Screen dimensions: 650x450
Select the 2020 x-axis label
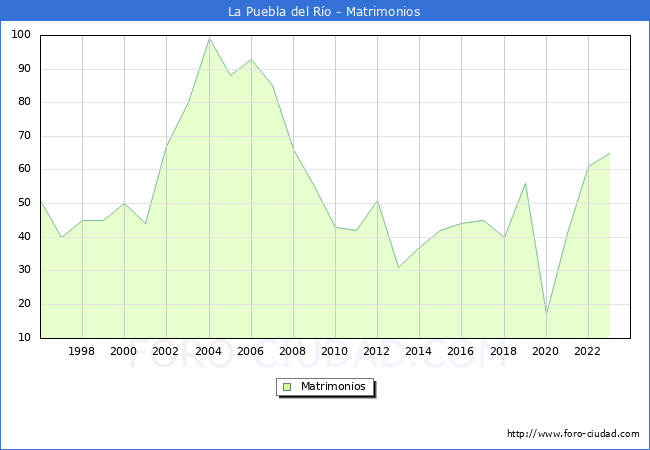click(x=545, y=351)
